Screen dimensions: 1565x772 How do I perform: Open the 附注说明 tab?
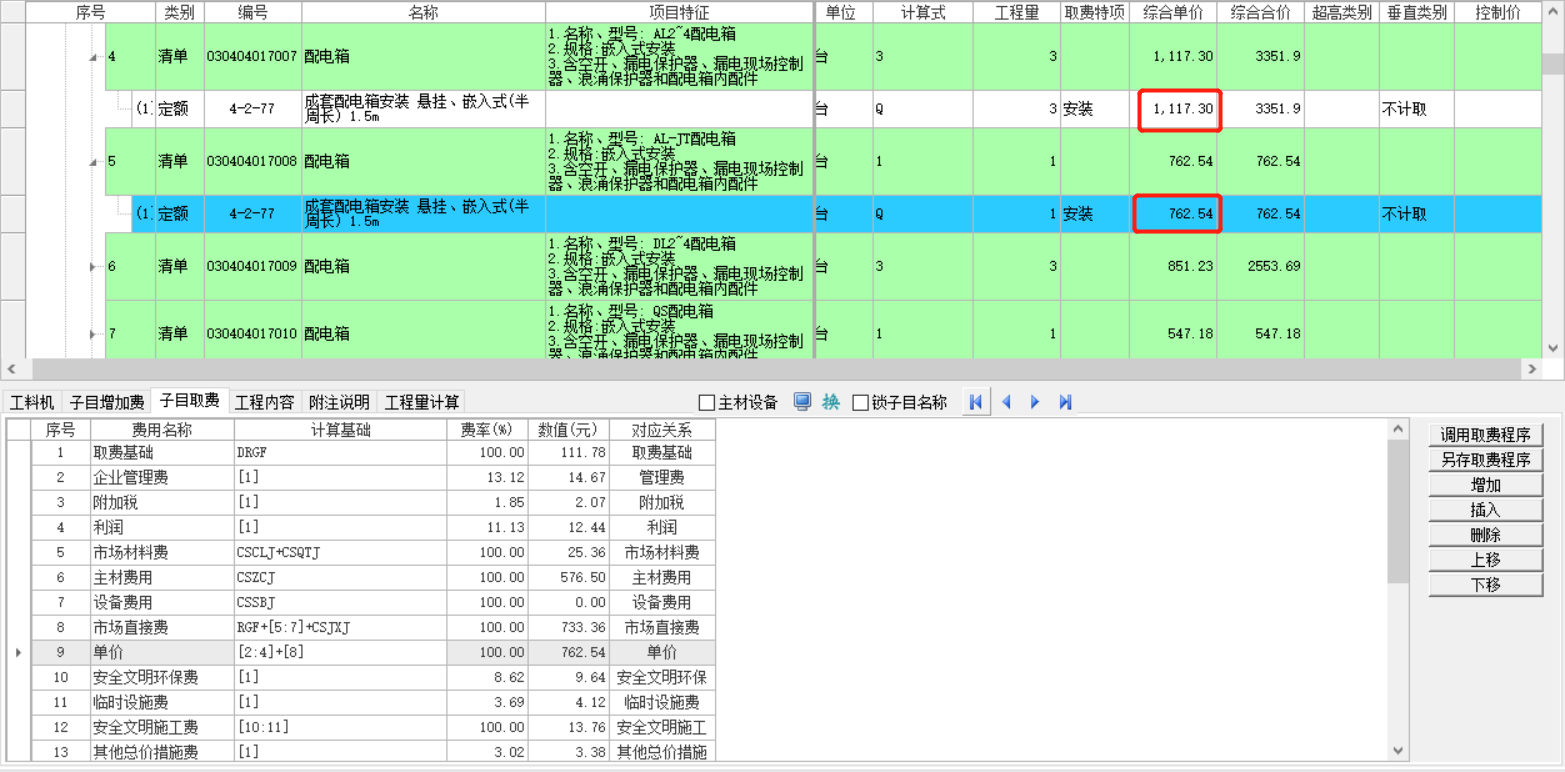339,402
